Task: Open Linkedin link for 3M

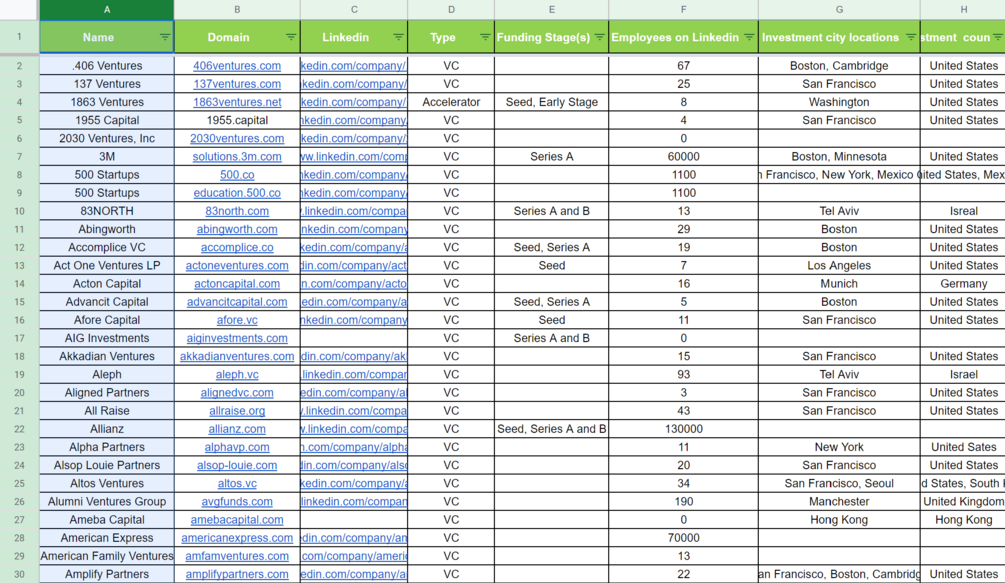Action: [x=354, y=156]
